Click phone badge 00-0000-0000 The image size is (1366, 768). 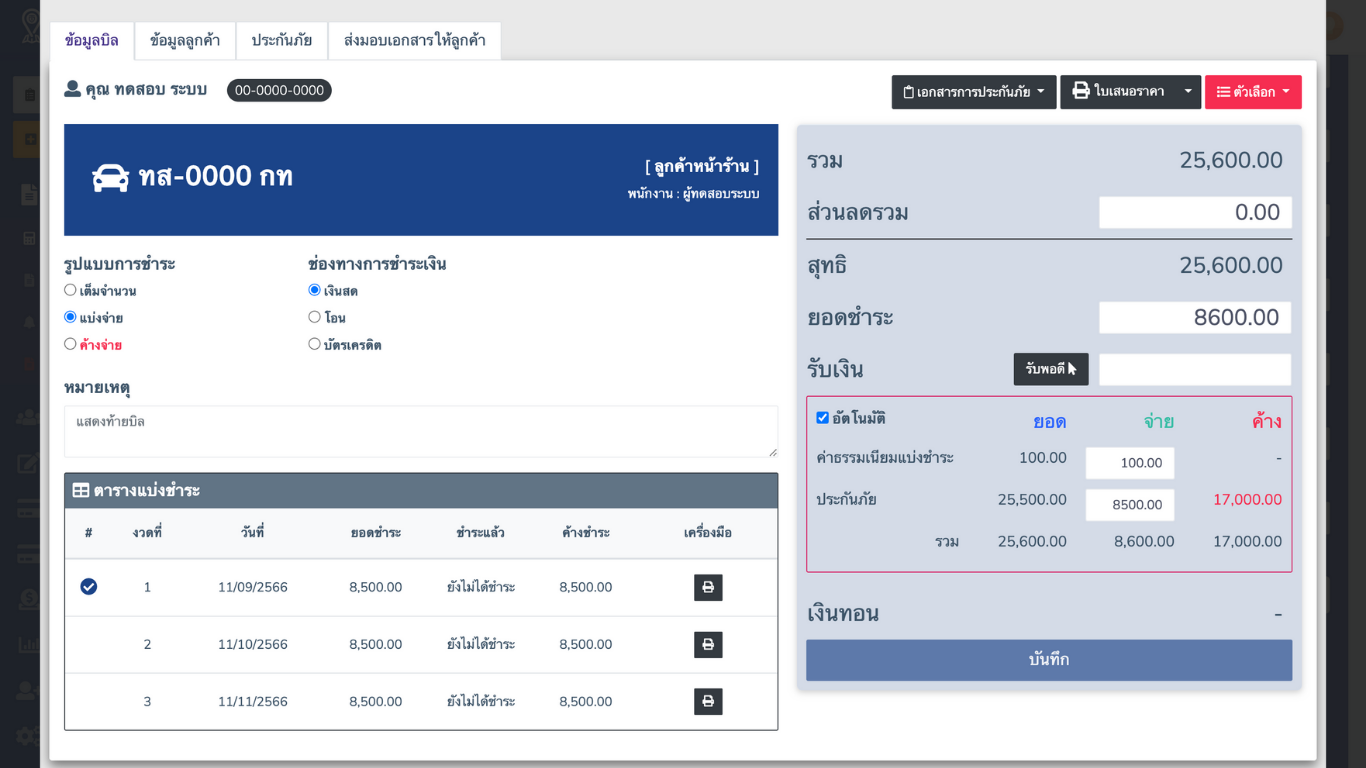pos(279,90)
